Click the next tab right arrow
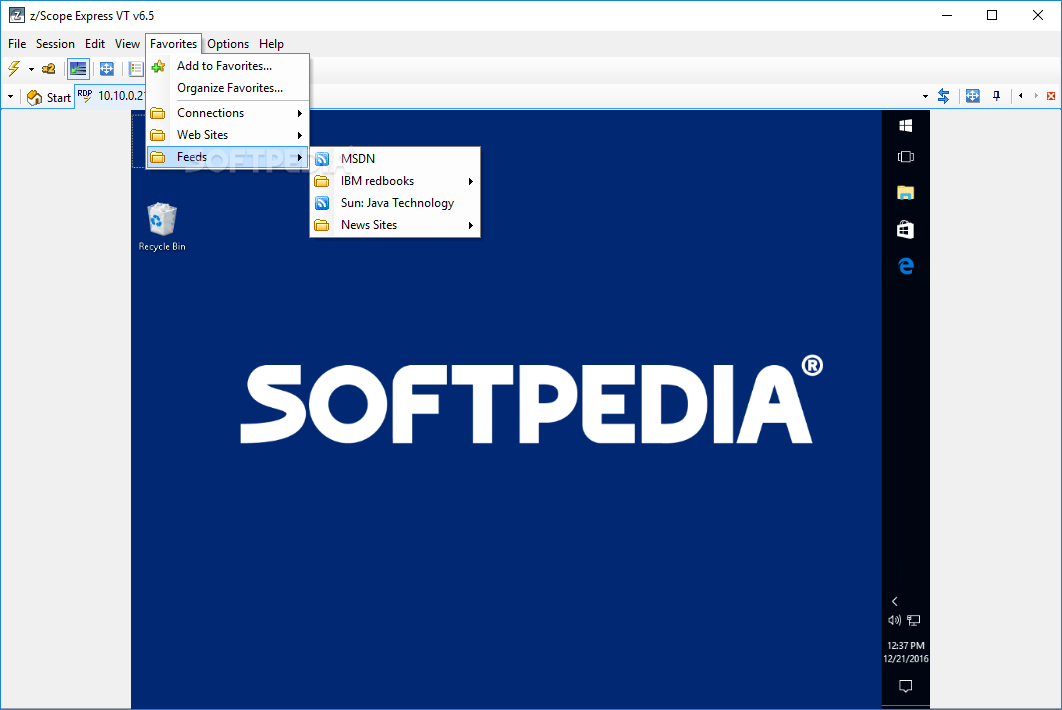 (x=1036, y=96)
